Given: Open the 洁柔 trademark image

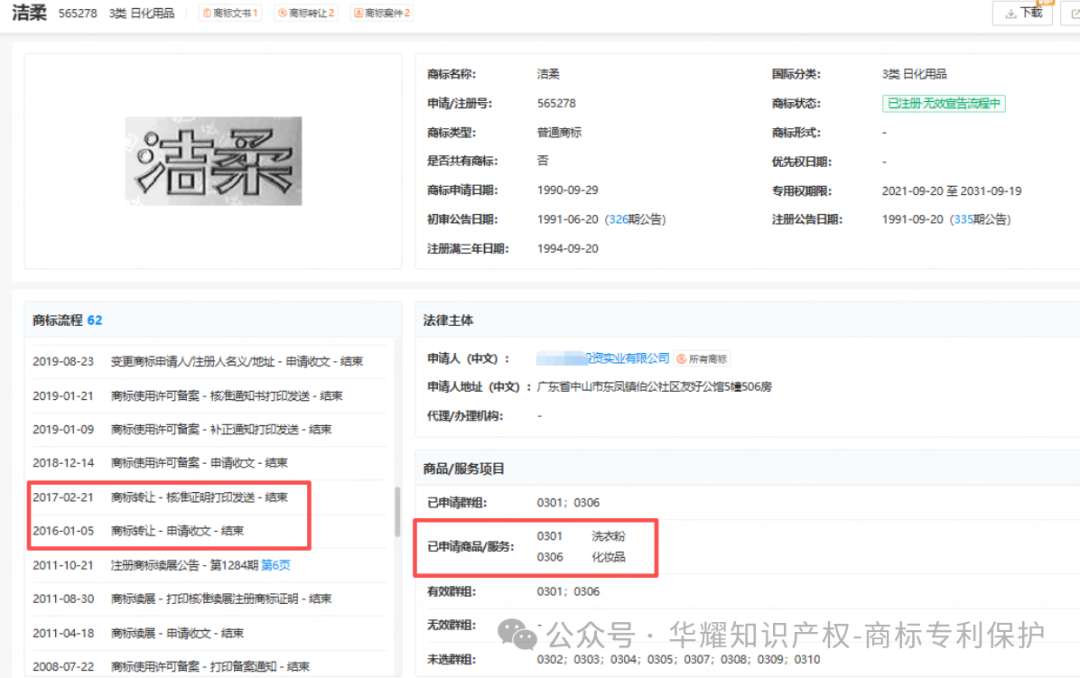Looking at the screenshot, I should click(214, 161).
